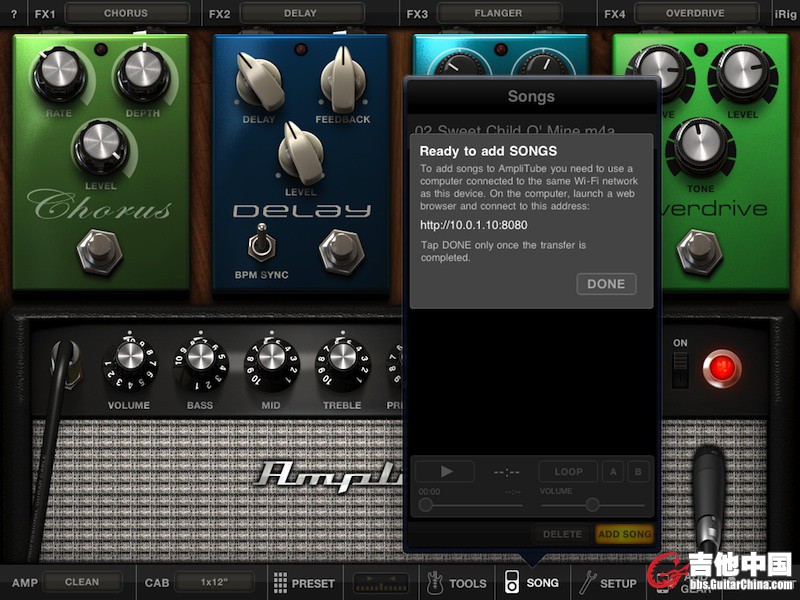The width and height of the screenshot is (800, 600).
Task: Open the FX3 FLANGER effect selector
Action: [x=499, y=13]
